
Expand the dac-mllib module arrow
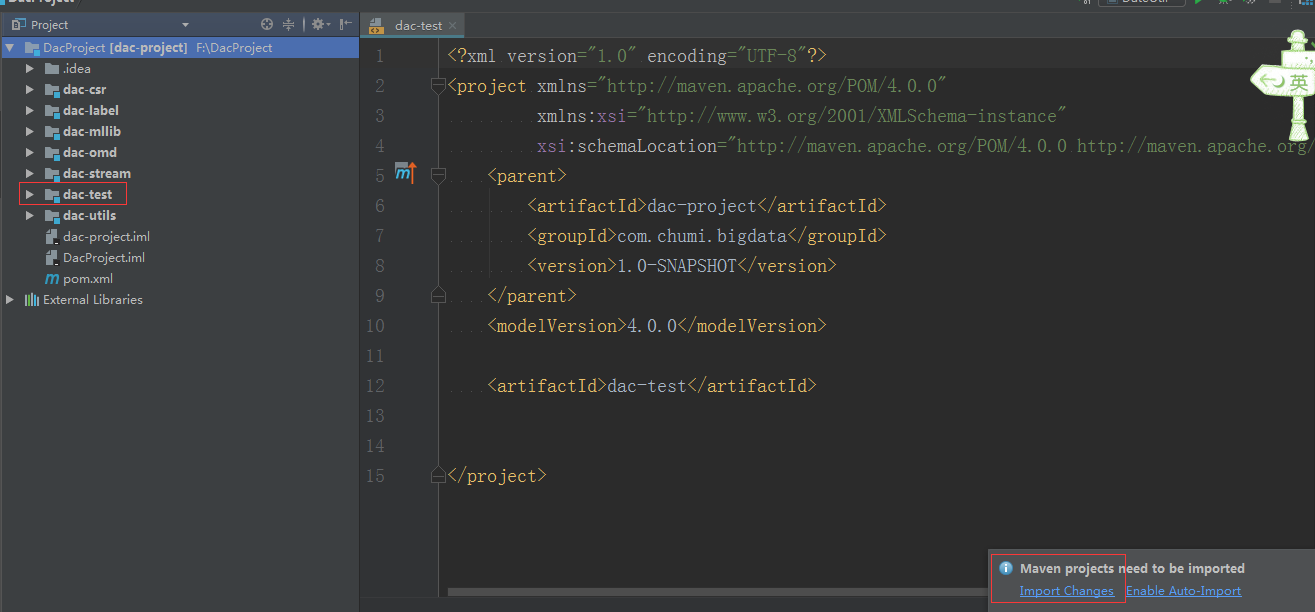point(30,132)
